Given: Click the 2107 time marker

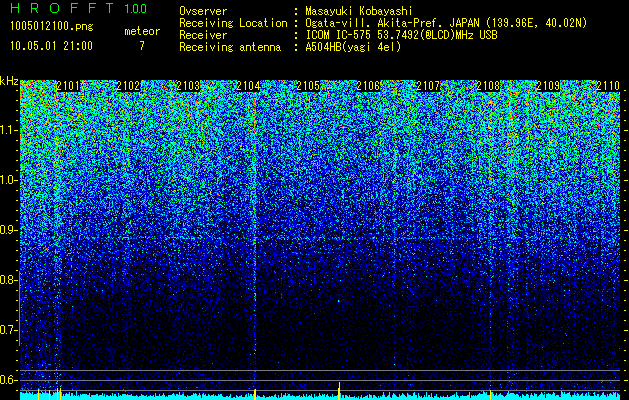Looking at the screenshot, I should (428, 86).
